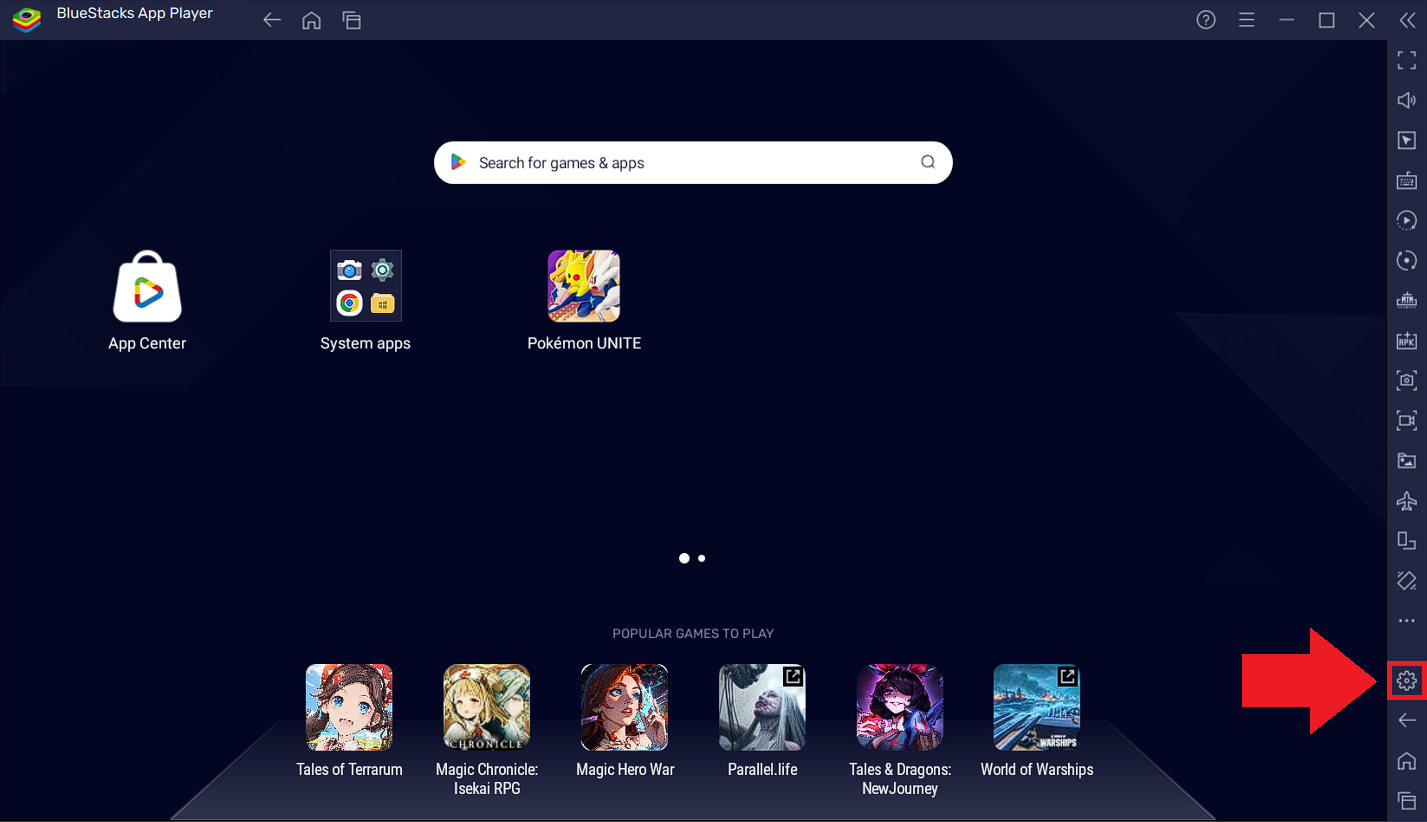Open more options three dots
Screen dimensions: 1427x822
1406,621
